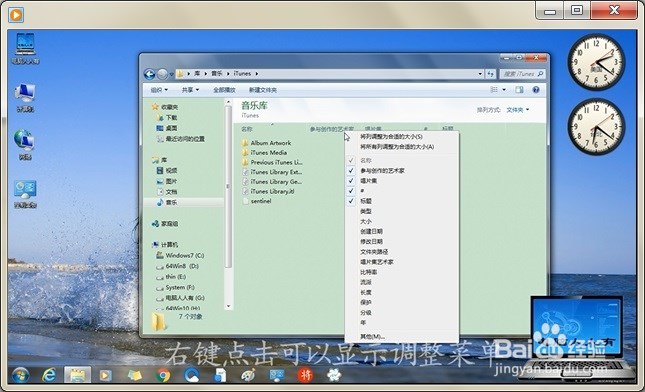This screenshot has width=645, height=392.
Task: Select 收藏夹 in the navigation pane
Action: [x=165, y=107]
